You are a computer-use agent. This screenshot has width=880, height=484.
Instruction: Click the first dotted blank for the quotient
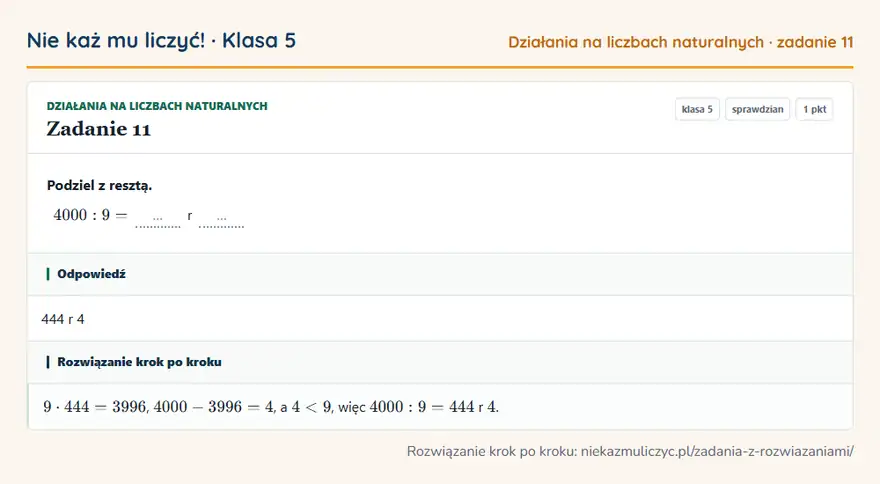click(158, 218)
